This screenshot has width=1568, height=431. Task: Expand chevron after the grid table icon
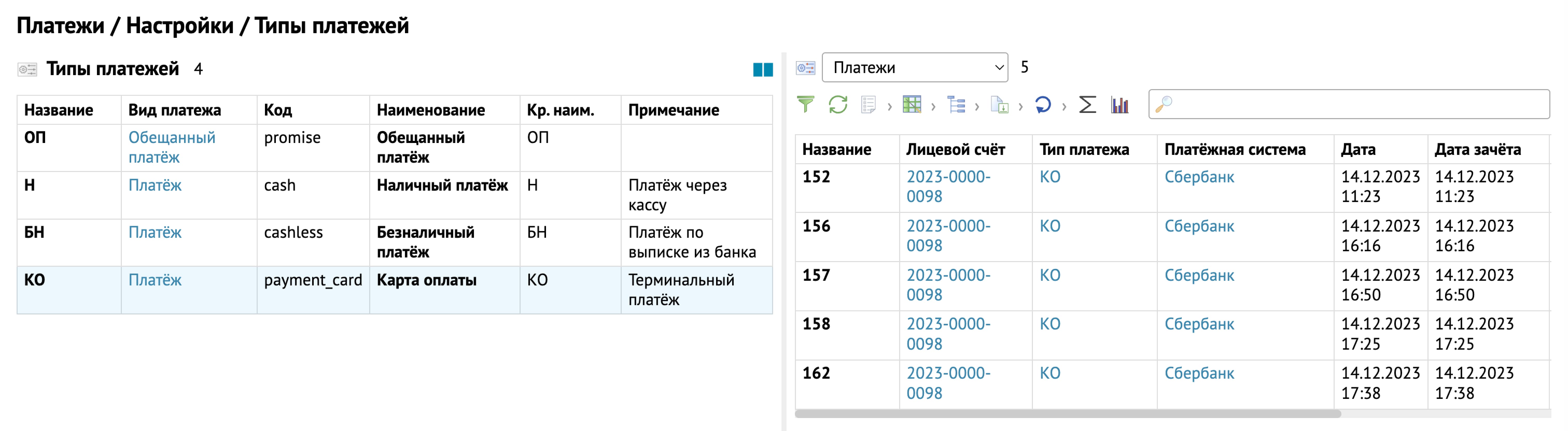[933, 106]
